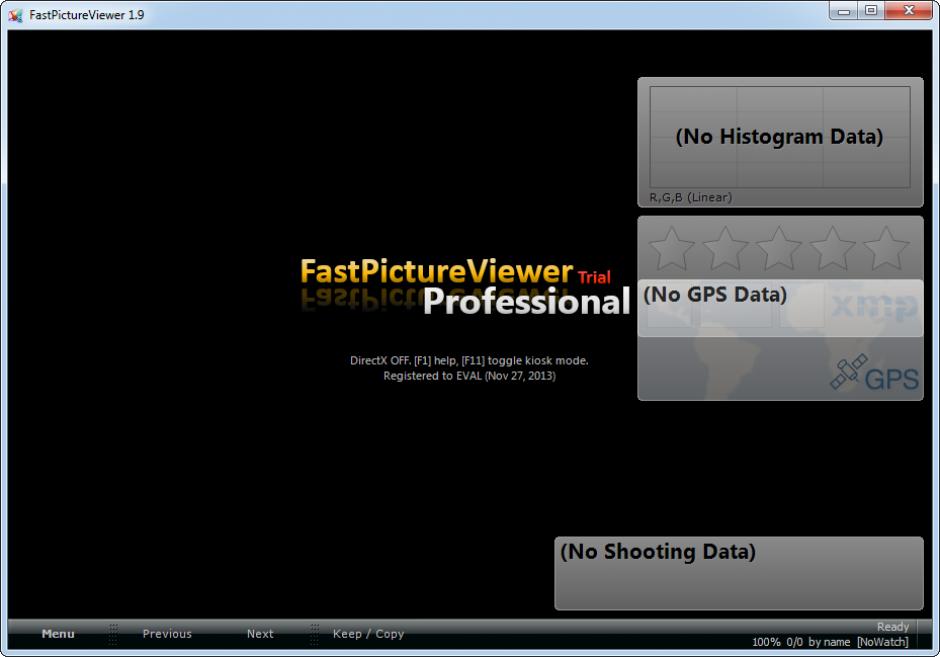Click the 'Registered to EVAL' text line
The width and height of the screenshot is (940, 657).
click(x=469, y=376)
